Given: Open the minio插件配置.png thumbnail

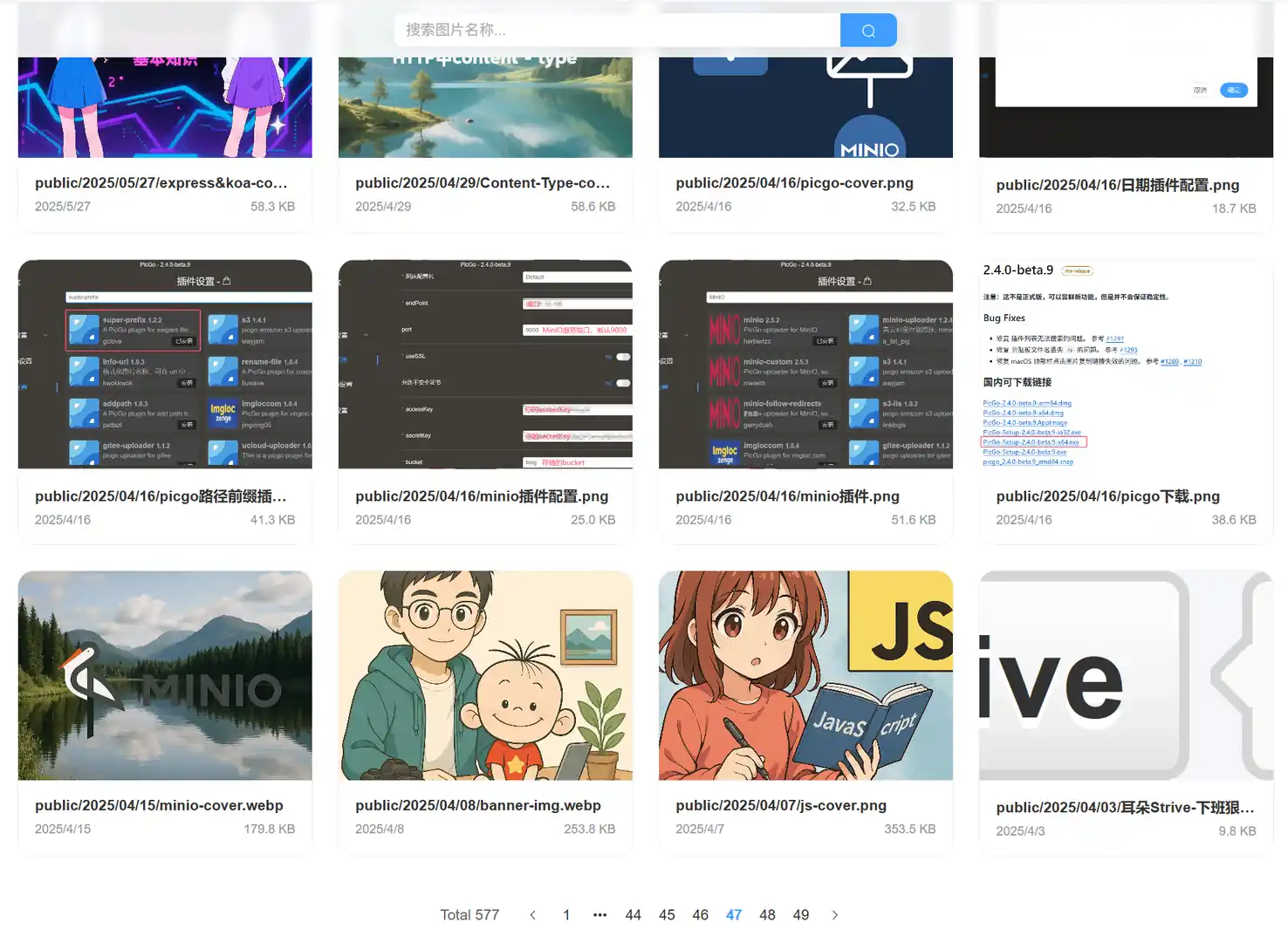Looking at the screenshot, I should [x=485, y=365].
